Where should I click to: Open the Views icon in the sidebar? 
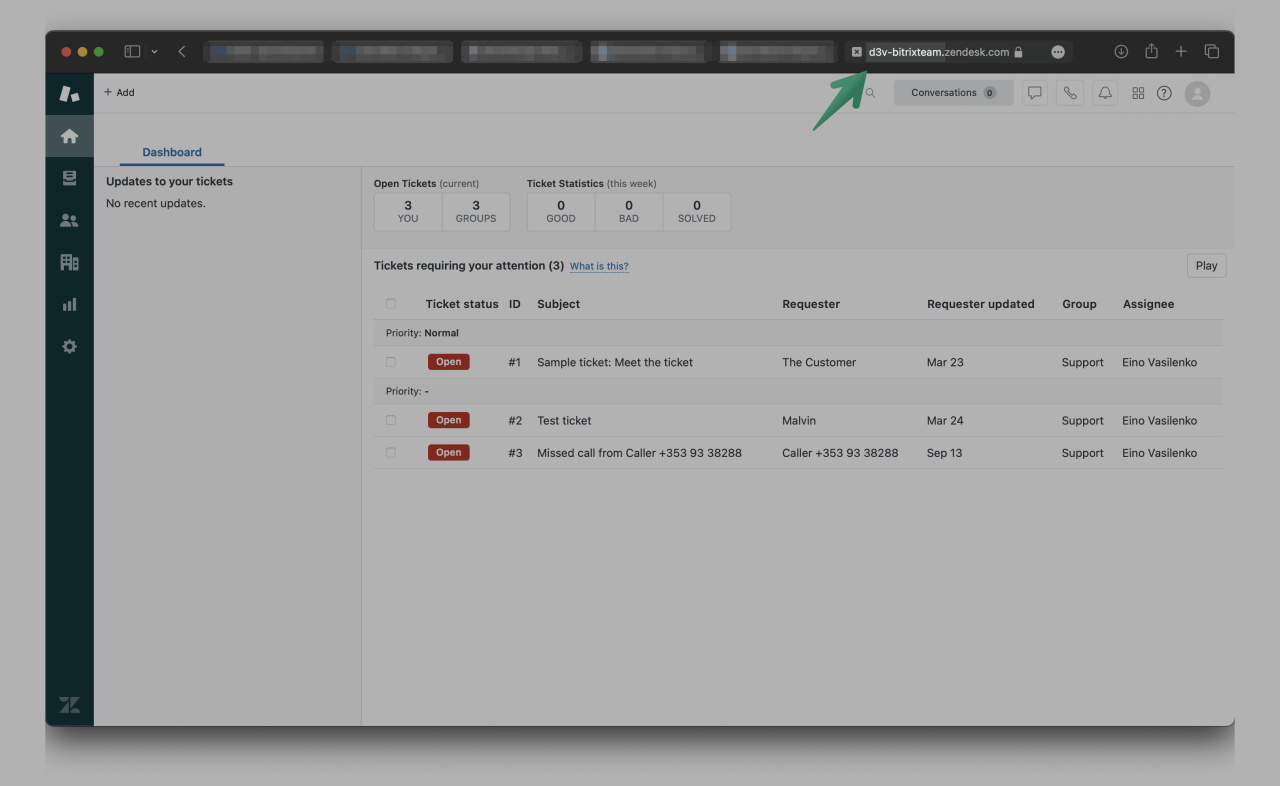[69, 177]
